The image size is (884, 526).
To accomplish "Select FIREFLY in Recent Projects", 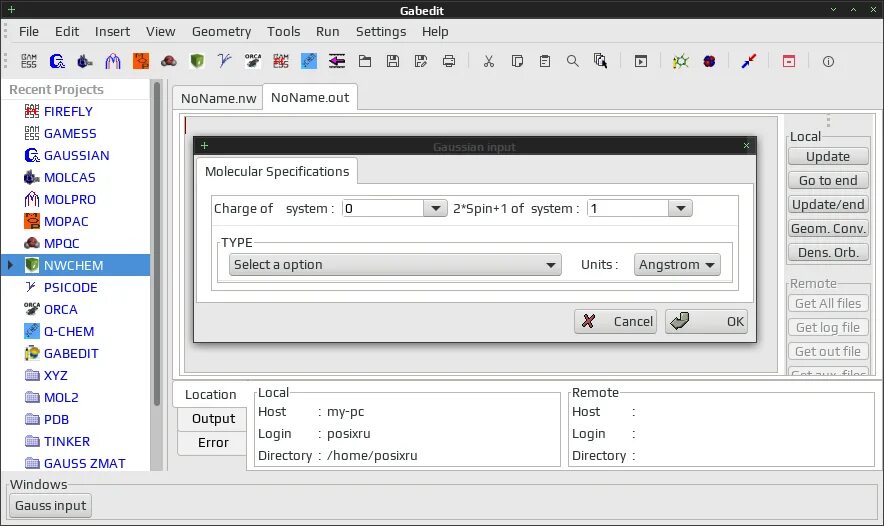I will point(68,112).
